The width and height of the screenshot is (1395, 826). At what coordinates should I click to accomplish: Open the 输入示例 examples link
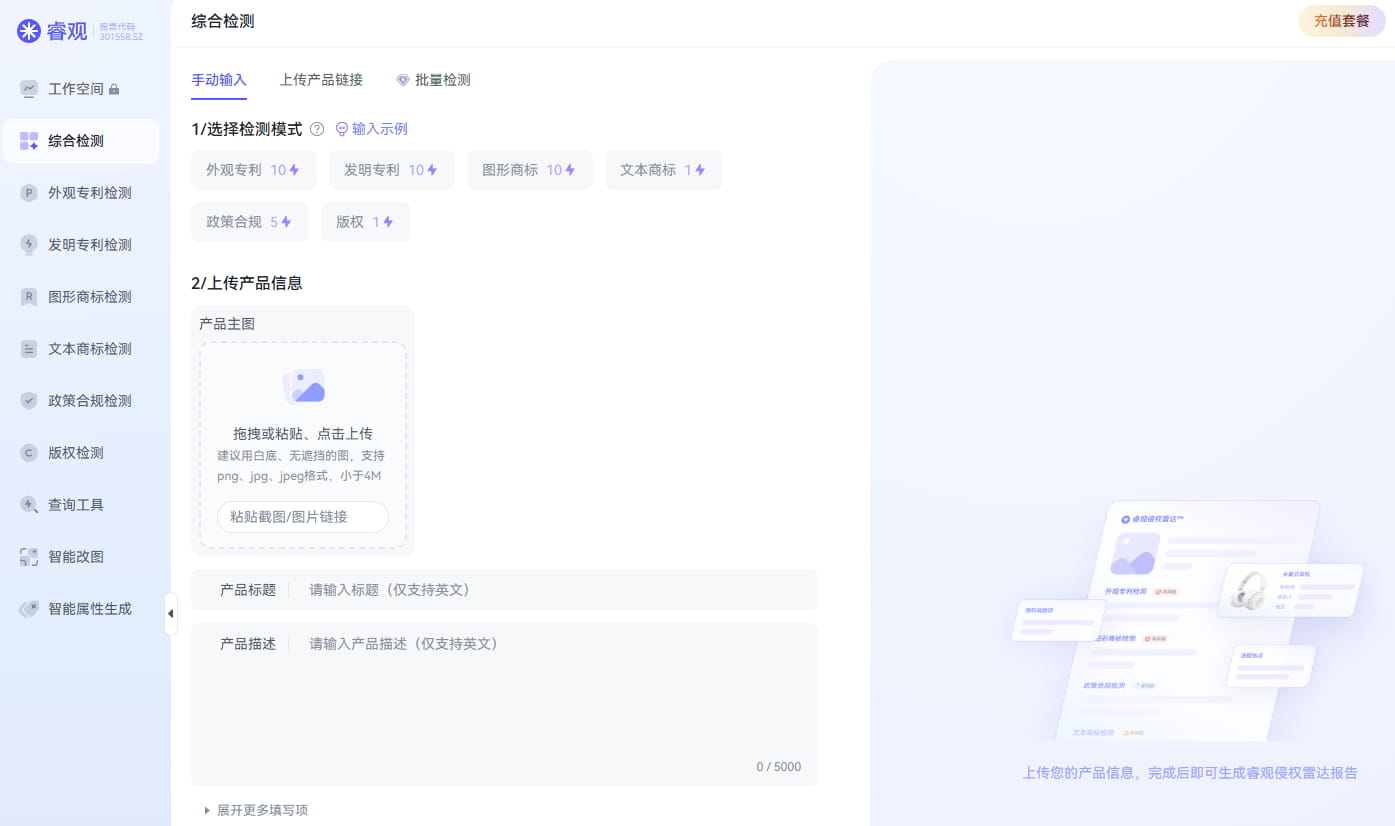(x=371, y=128)
